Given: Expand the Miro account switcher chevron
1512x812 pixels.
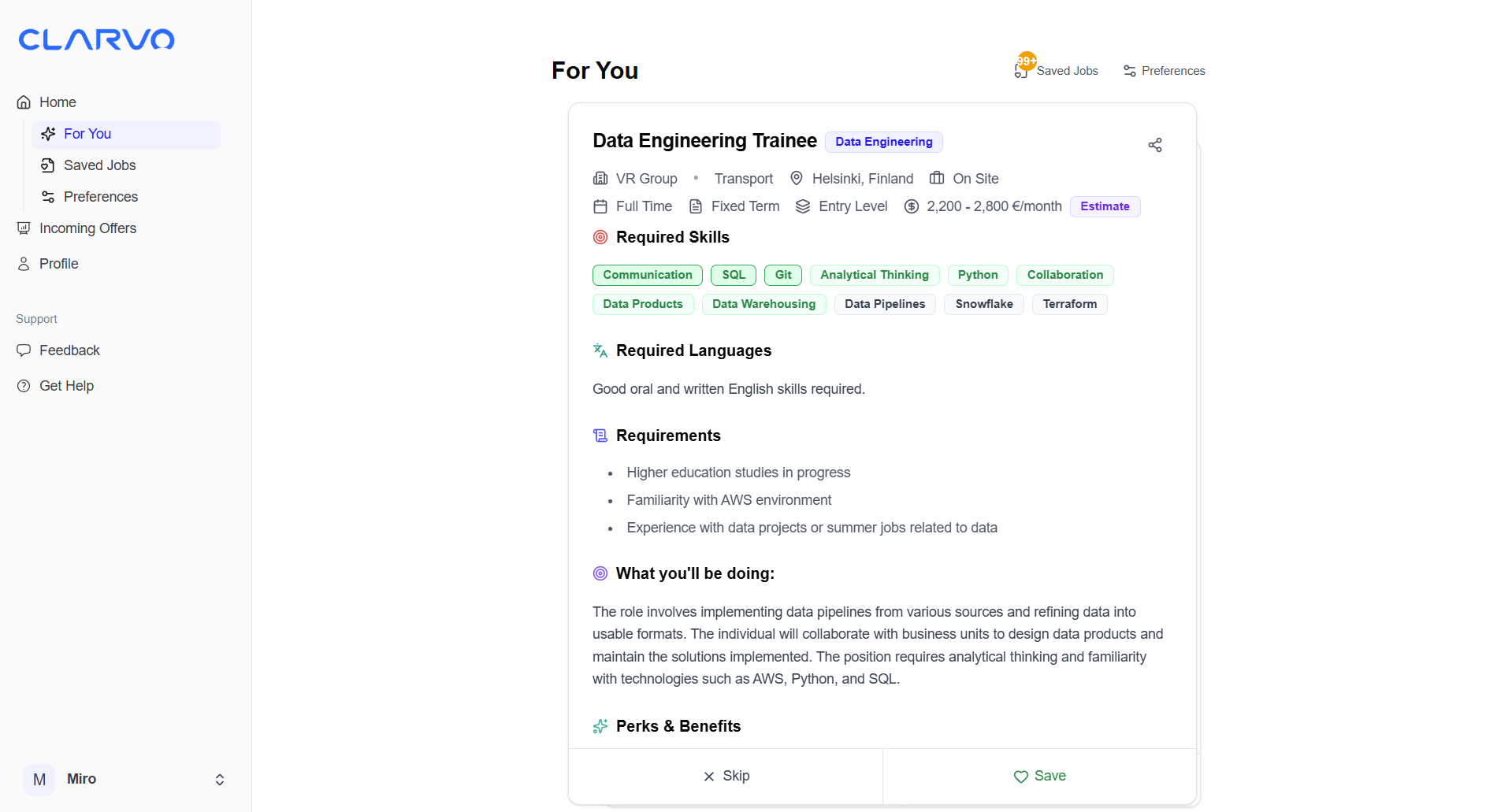Looking at the screenshot, I should coord(219,780).
